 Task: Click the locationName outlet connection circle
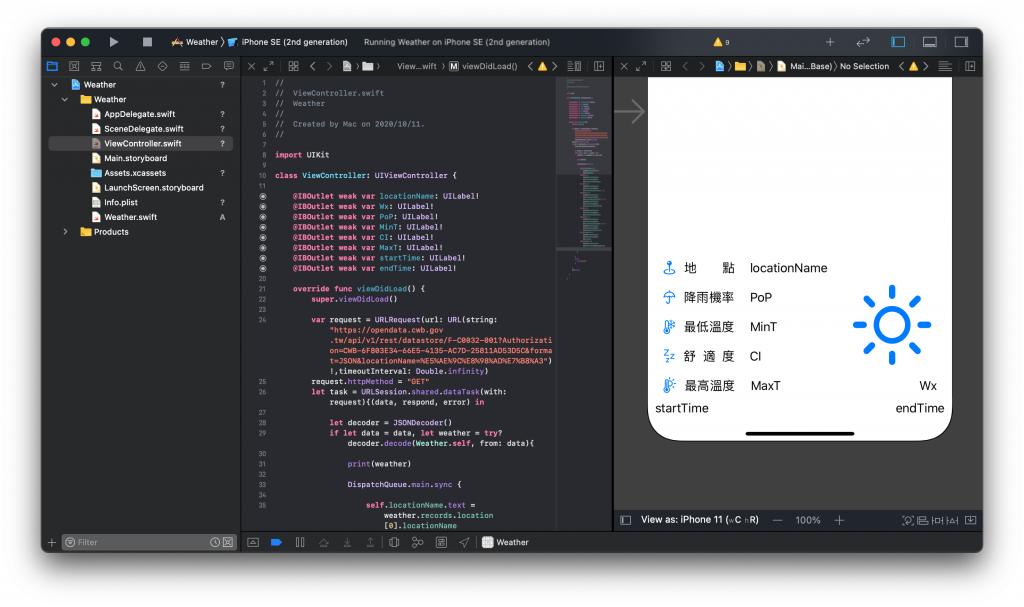point(263,196)
